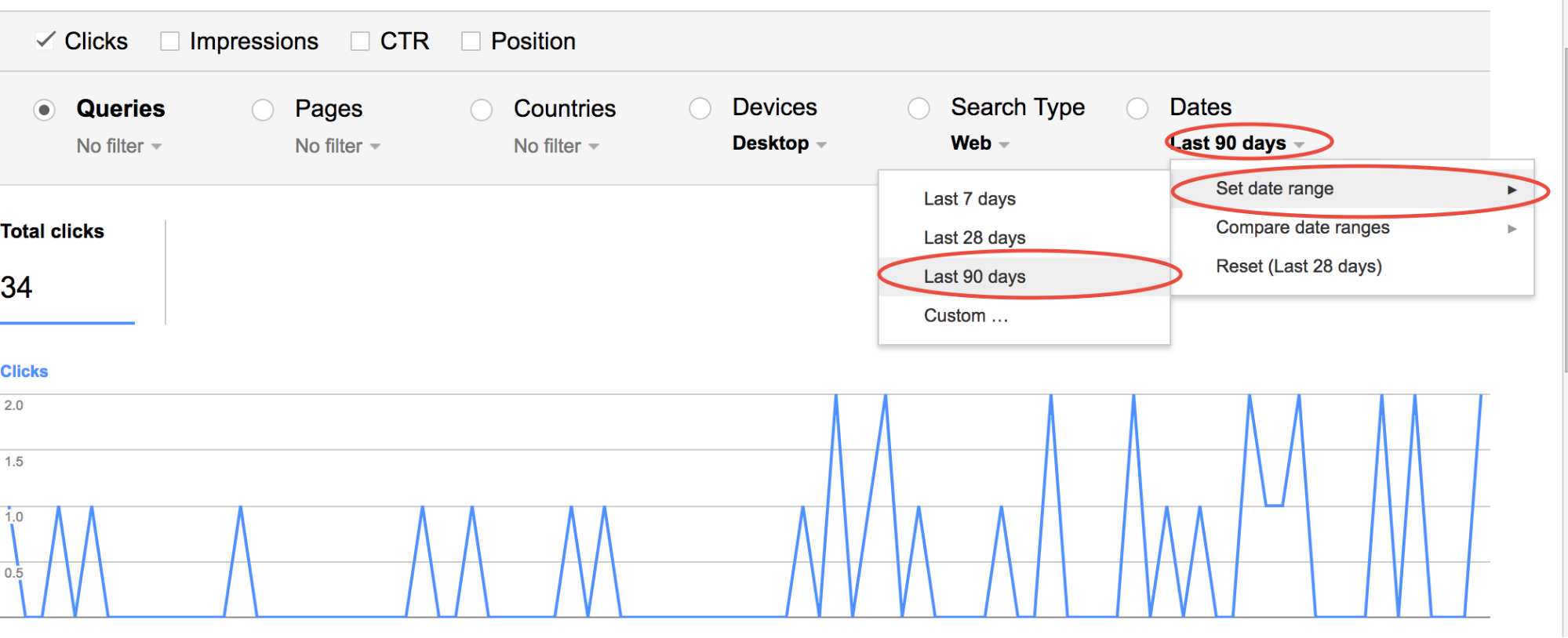Choose the Countries radio button
The width and height of the screenshot is (1568, 638).
(x=482, y=110)
